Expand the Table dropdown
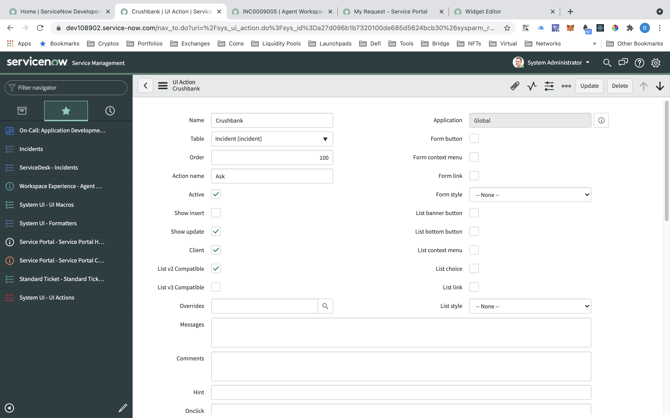 pos(272,139)
